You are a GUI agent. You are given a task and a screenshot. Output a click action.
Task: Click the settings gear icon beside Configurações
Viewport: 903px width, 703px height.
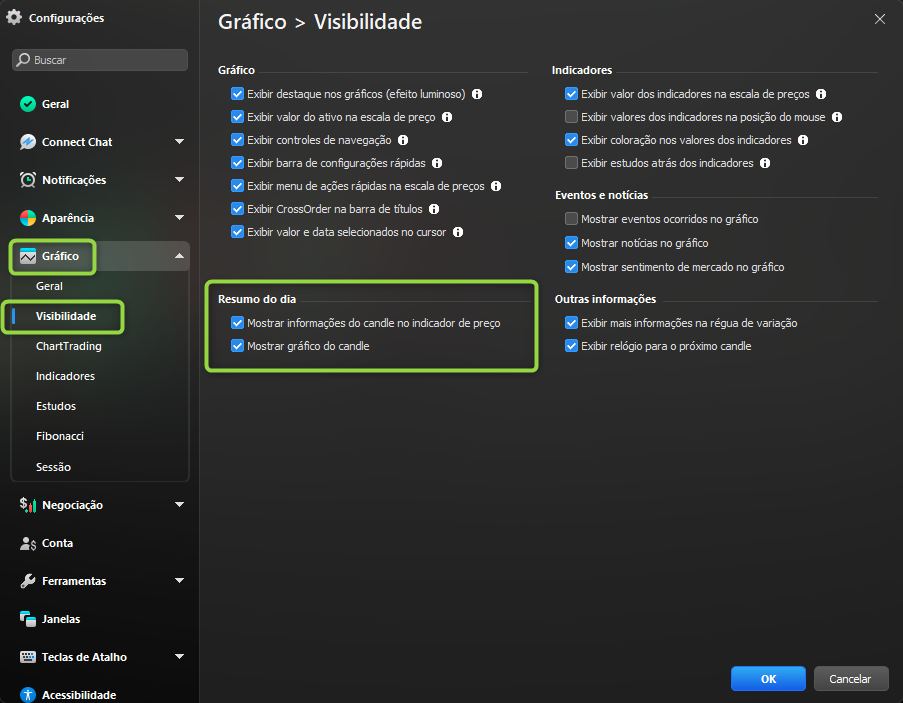click(x=14, y=17)
